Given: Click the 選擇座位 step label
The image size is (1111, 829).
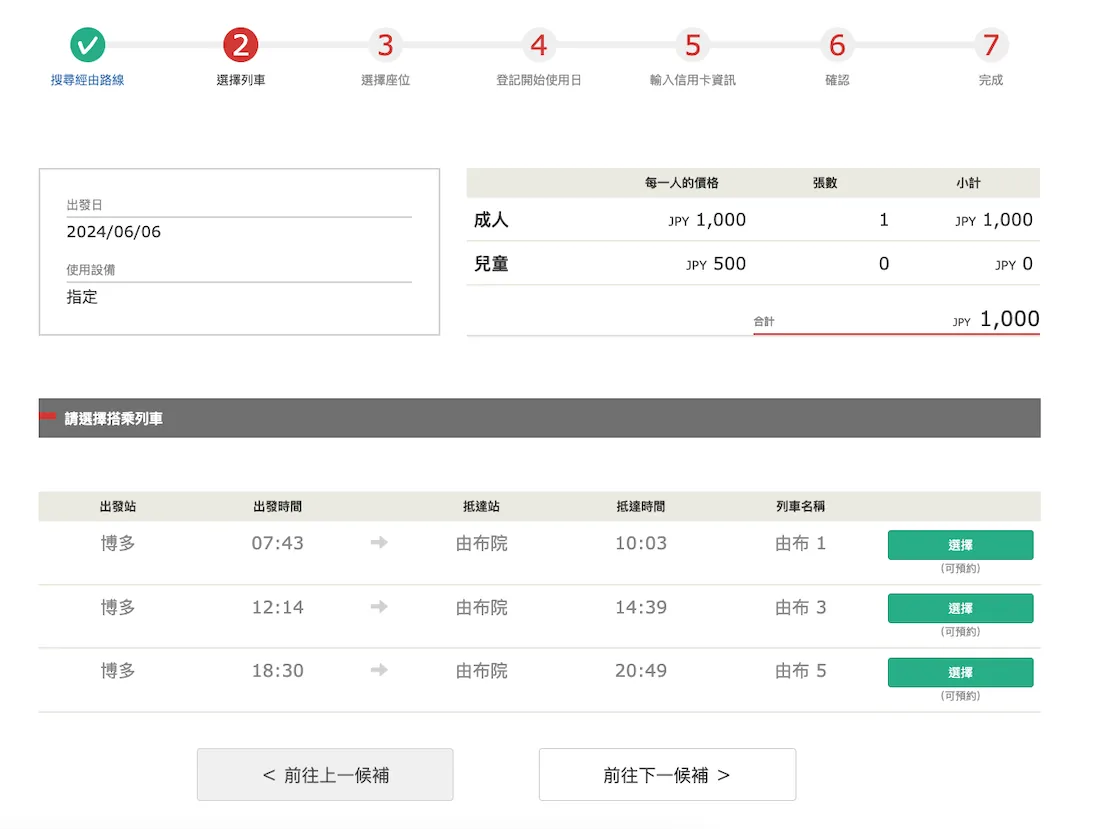Looking at the screenshot, I should (x=385, y=80).
